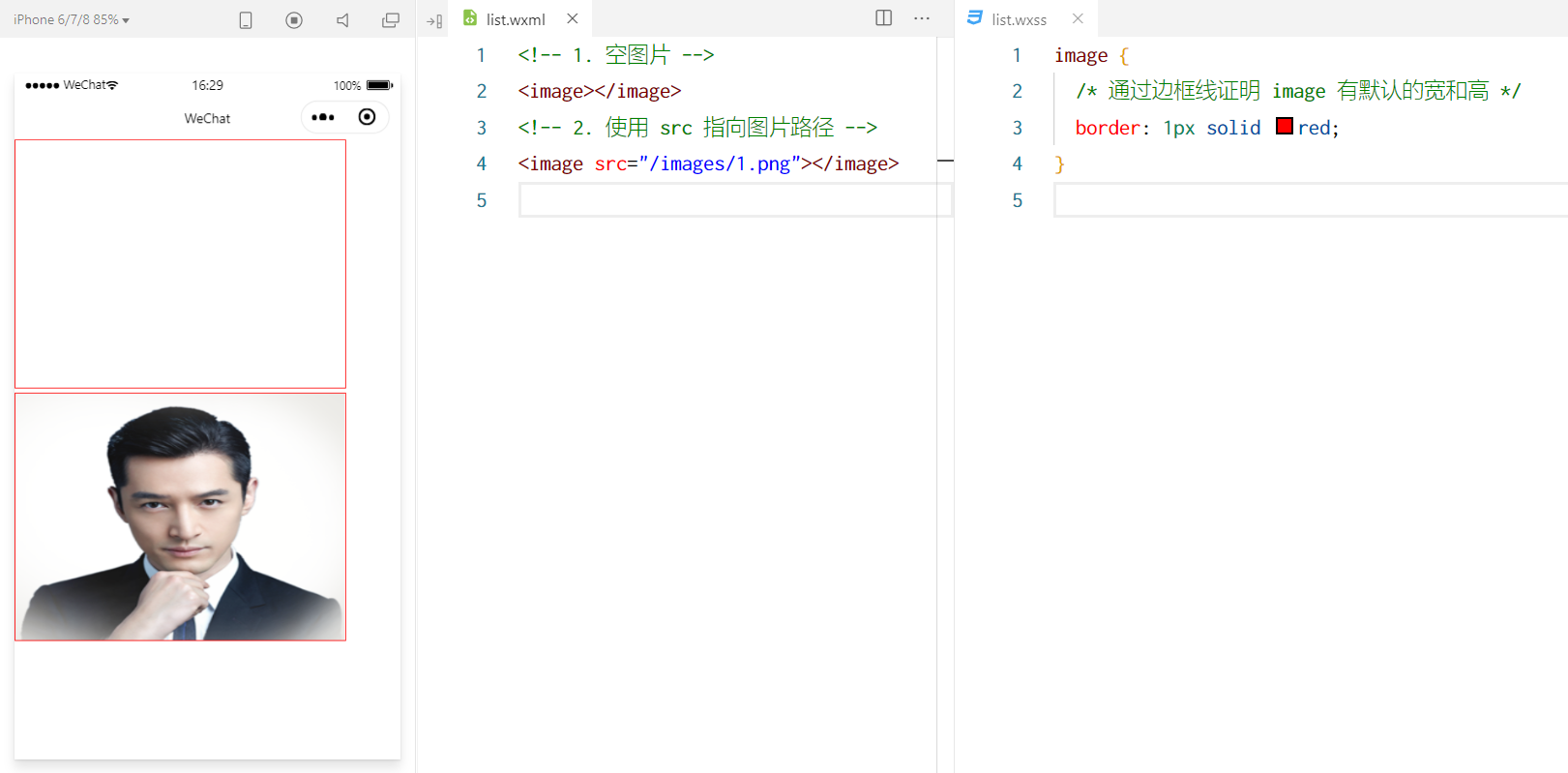Mute the simulator sound with speaker icon
This screenshot has width=1568, height=773.
coord(342,20)
